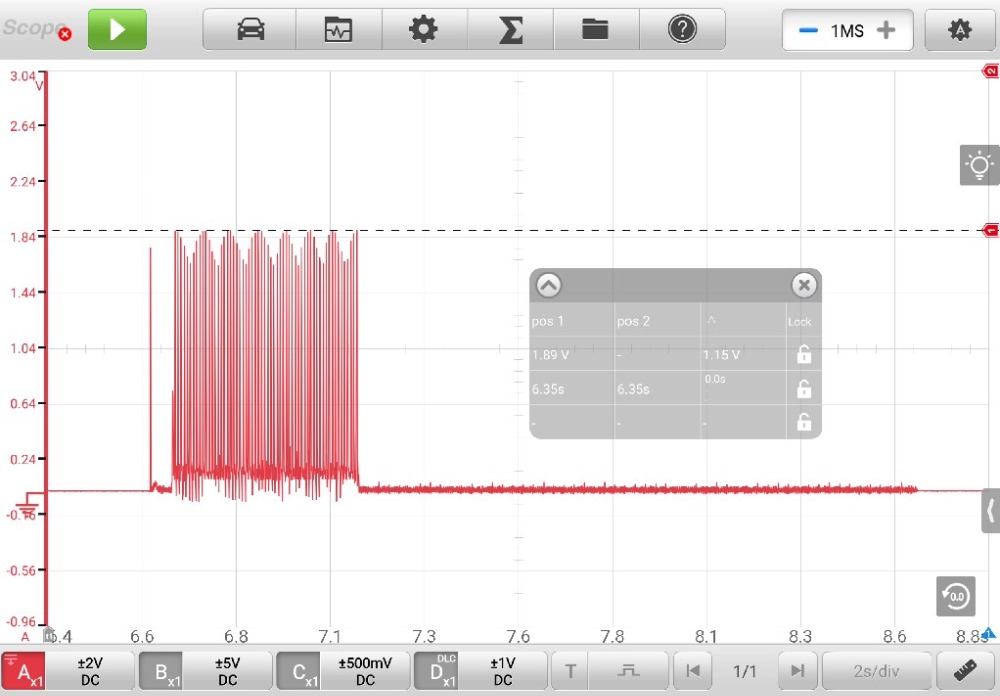Open the sigma measurements menu
The image size is (1000, 696).
pos(510,30)
